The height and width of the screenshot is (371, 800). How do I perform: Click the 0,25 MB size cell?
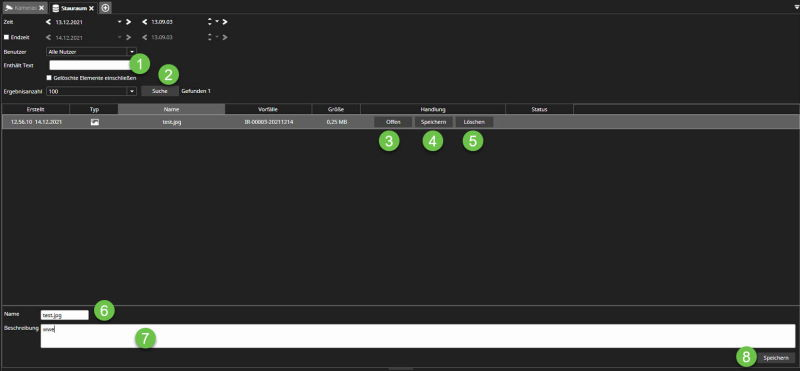(337, 122)
